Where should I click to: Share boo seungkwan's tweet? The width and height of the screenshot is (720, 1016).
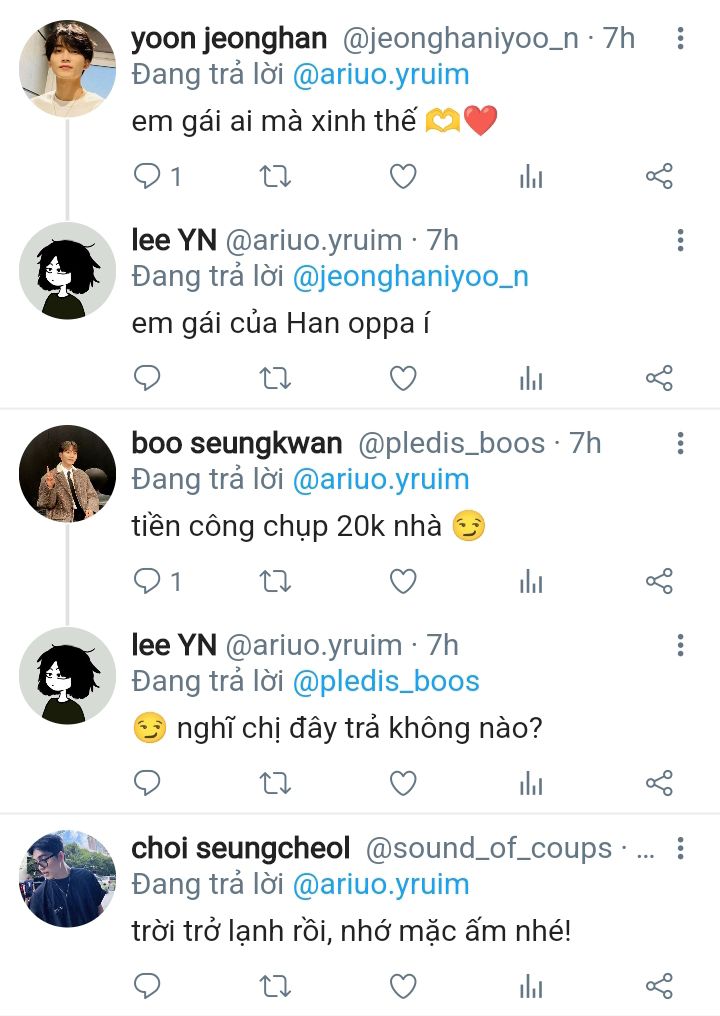click(659, 581)
